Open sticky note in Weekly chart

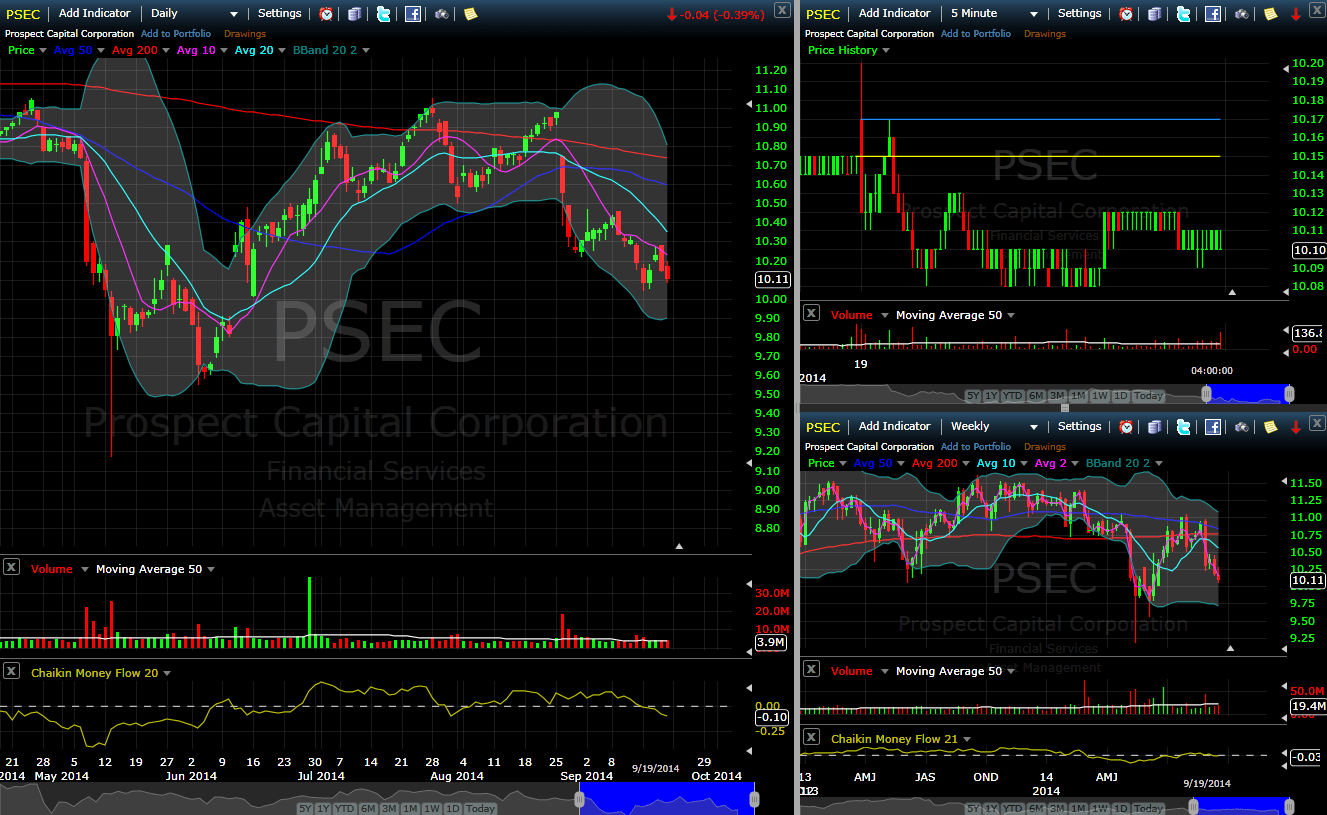[1270, 427]
